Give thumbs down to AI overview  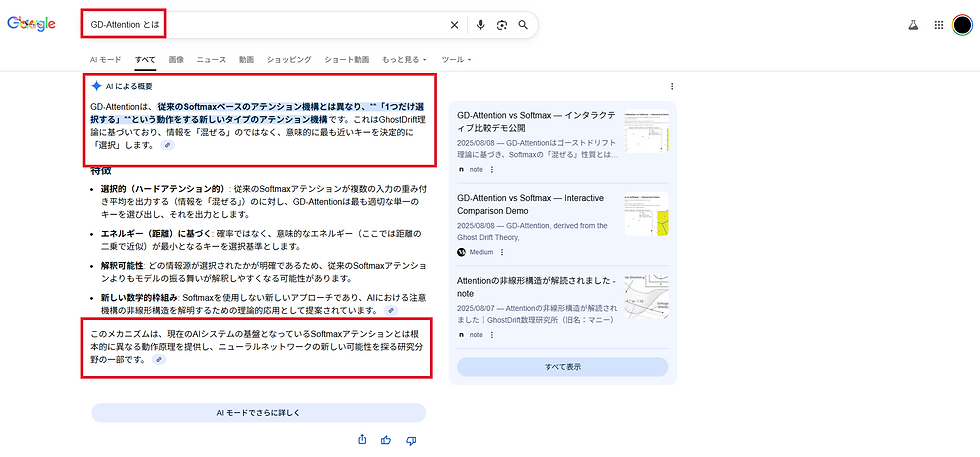tap(411, 440)
